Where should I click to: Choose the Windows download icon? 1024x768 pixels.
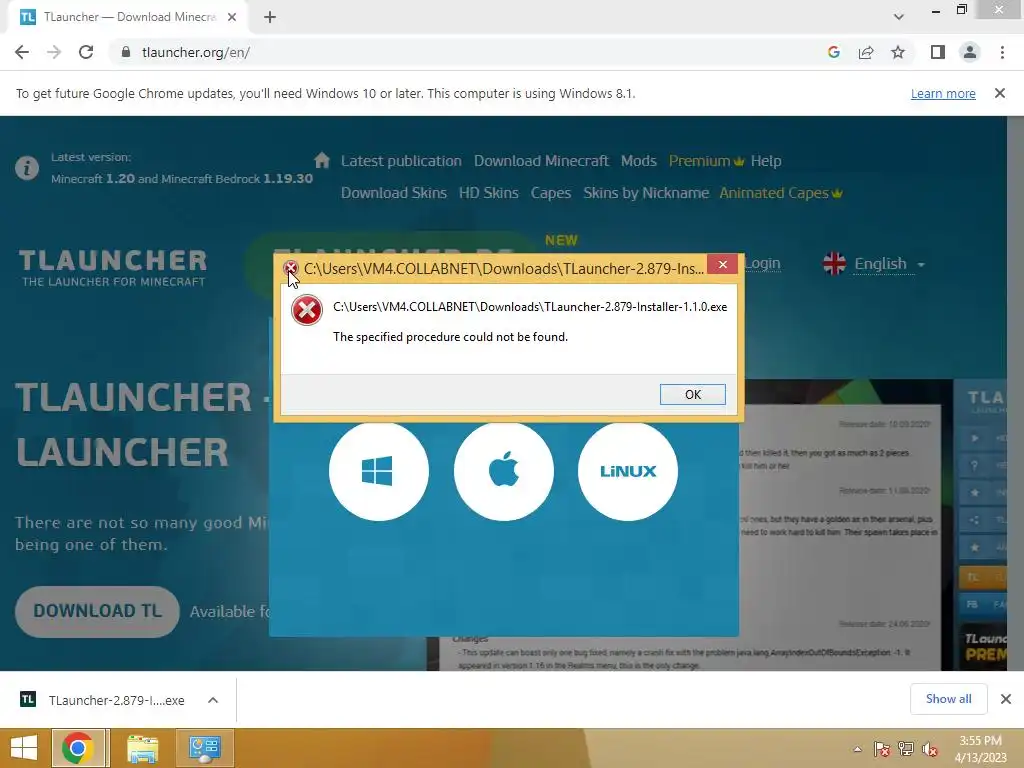pos(378,471)
